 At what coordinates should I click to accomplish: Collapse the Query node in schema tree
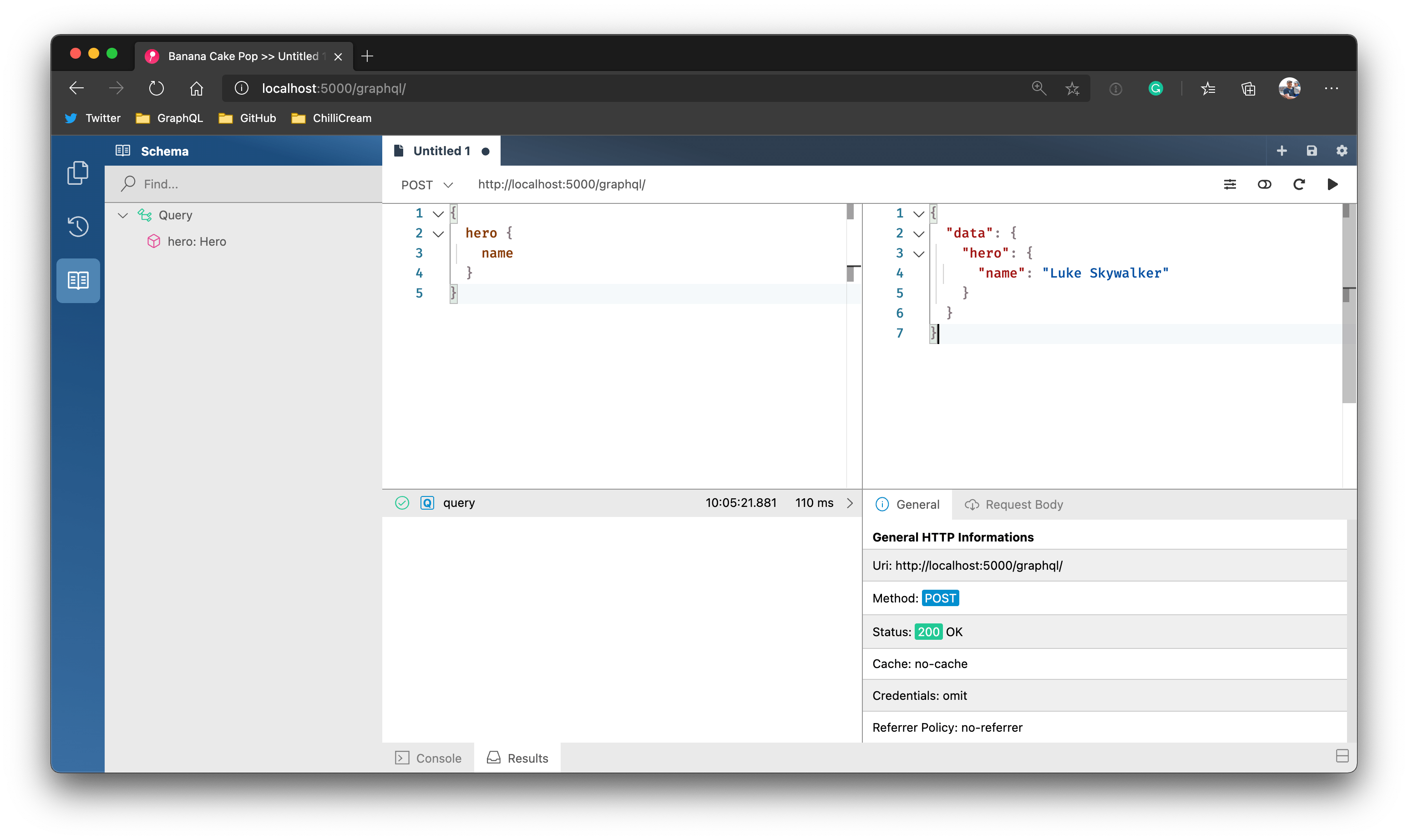coord(123,215)
